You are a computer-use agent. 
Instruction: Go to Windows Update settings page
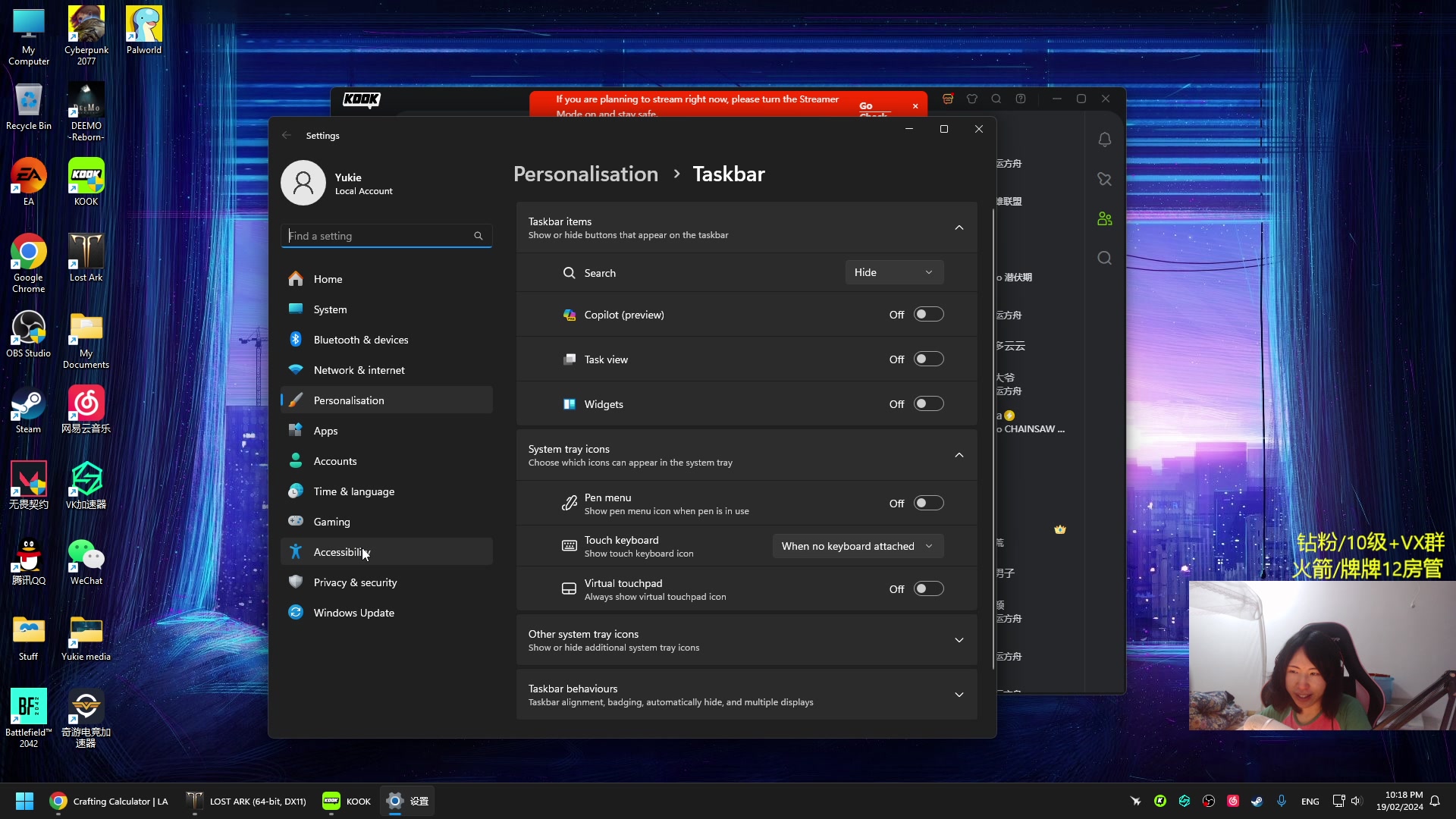pos(353,613)
